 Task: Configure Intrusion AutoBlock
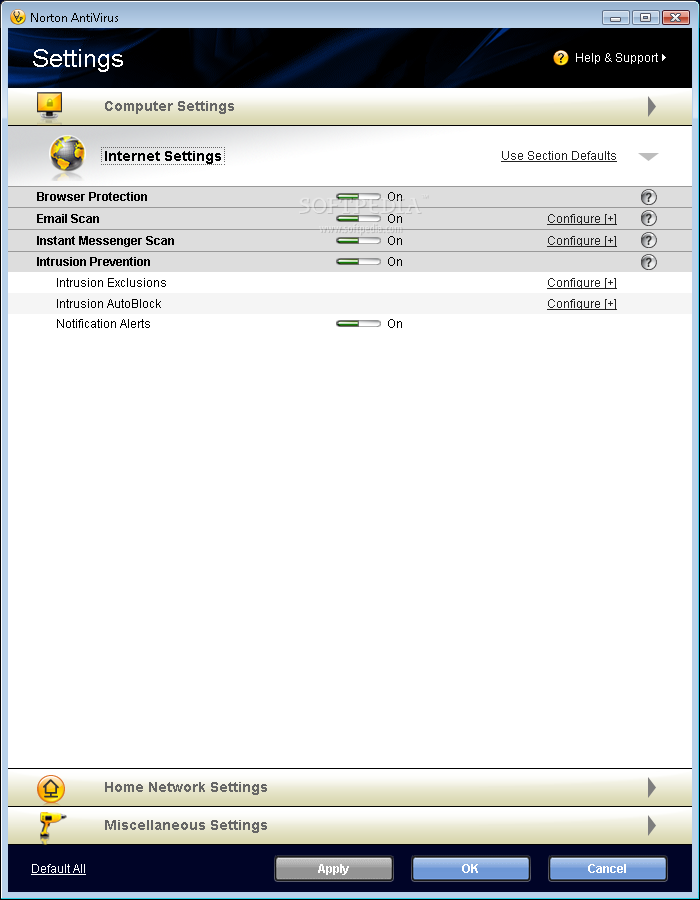pos(582,304)
